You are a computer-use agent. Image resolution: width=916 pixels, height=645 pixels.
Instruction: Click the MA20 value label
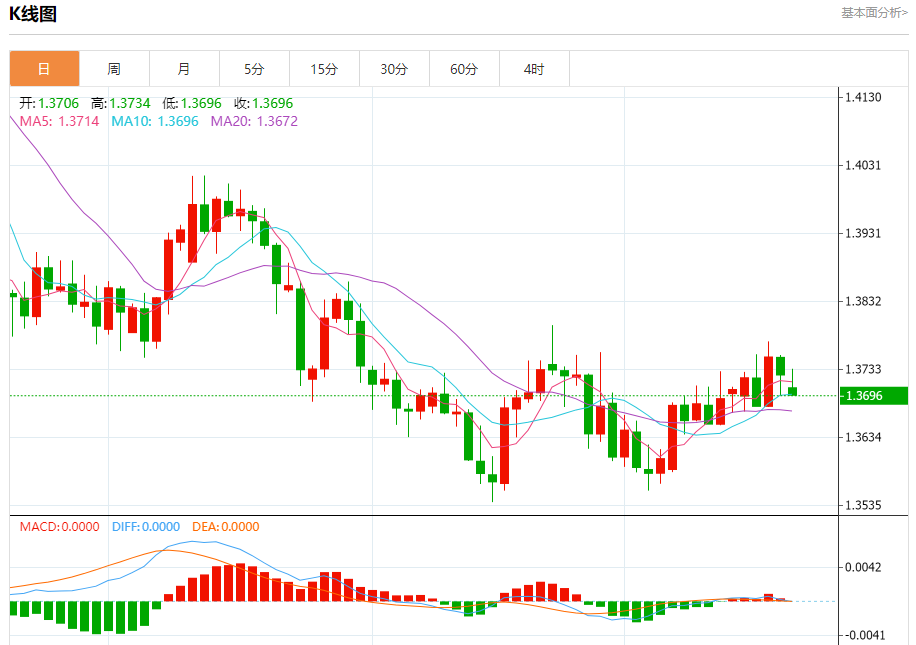pyautogui.click(x=254, y=122)
